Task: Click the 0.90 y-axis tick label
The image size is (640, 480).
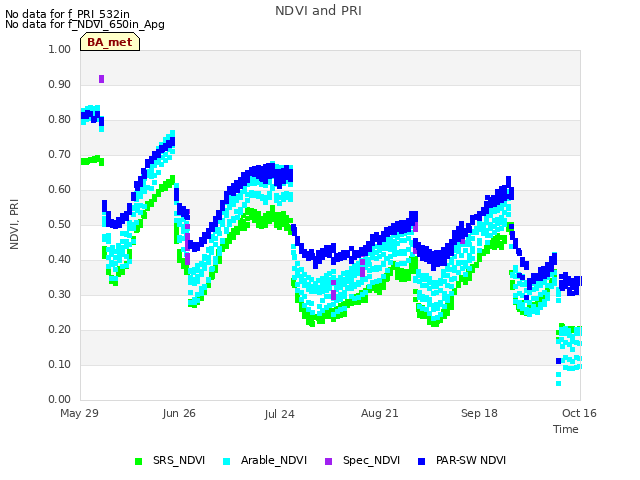Action: click(60, 84)
